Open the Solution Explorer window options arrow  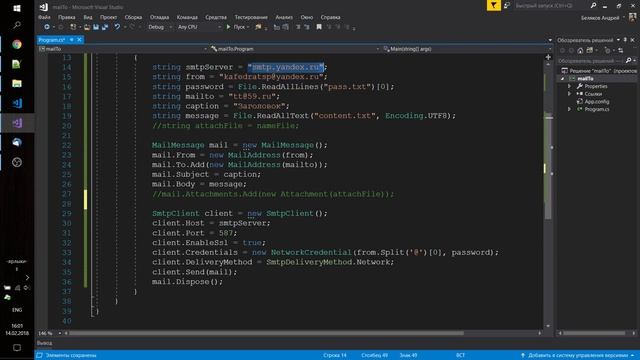(618, 40)
